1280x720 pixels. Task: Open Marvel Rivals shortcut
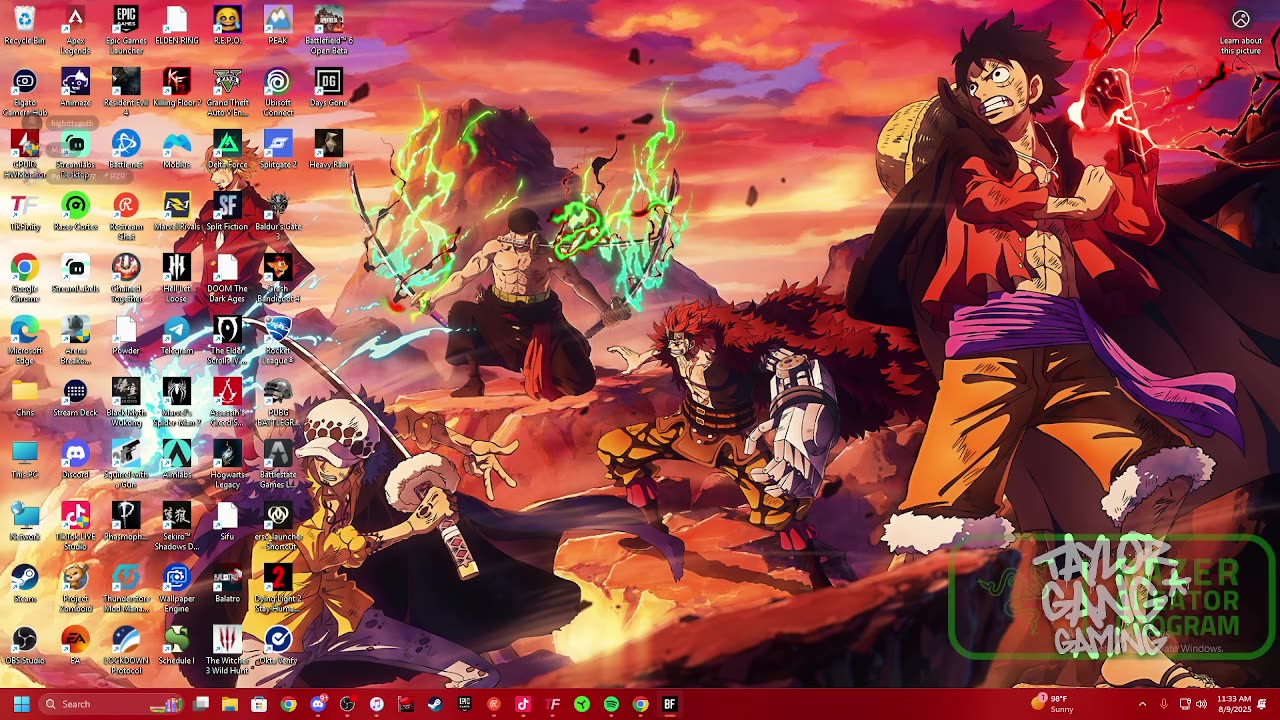[177, 213]
